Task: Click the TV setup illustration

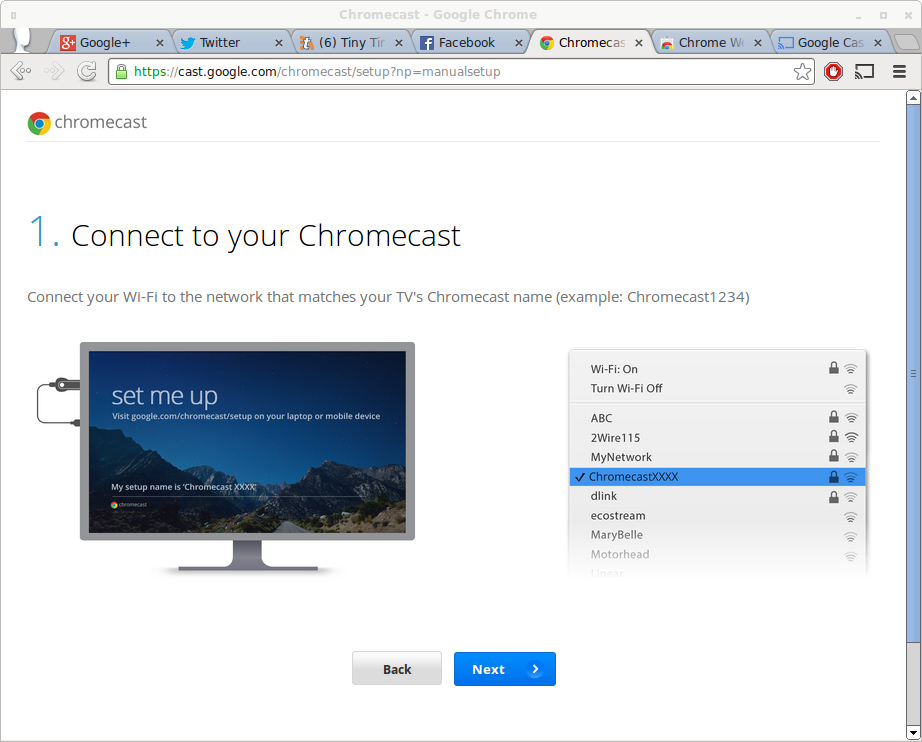Action: click(226, 457)
